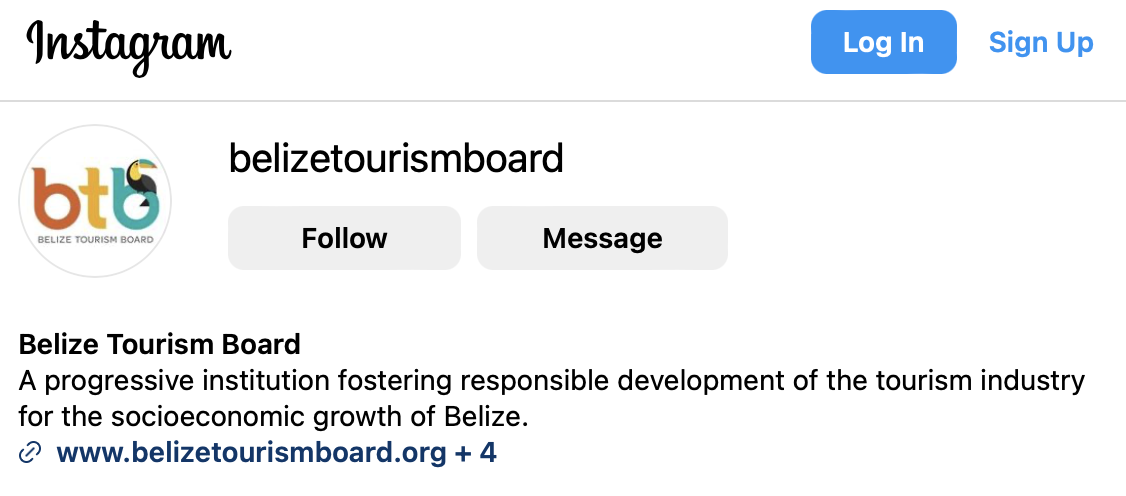Click the bio line starting with A progressive institution
Image resolution: width=1126 pixels, height=496 pixels.
552,380
